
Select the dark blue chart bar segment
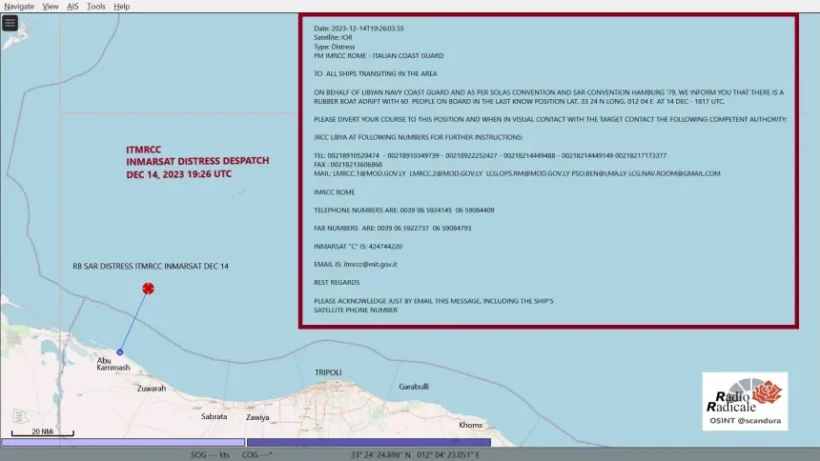click(x=368, y=442)
